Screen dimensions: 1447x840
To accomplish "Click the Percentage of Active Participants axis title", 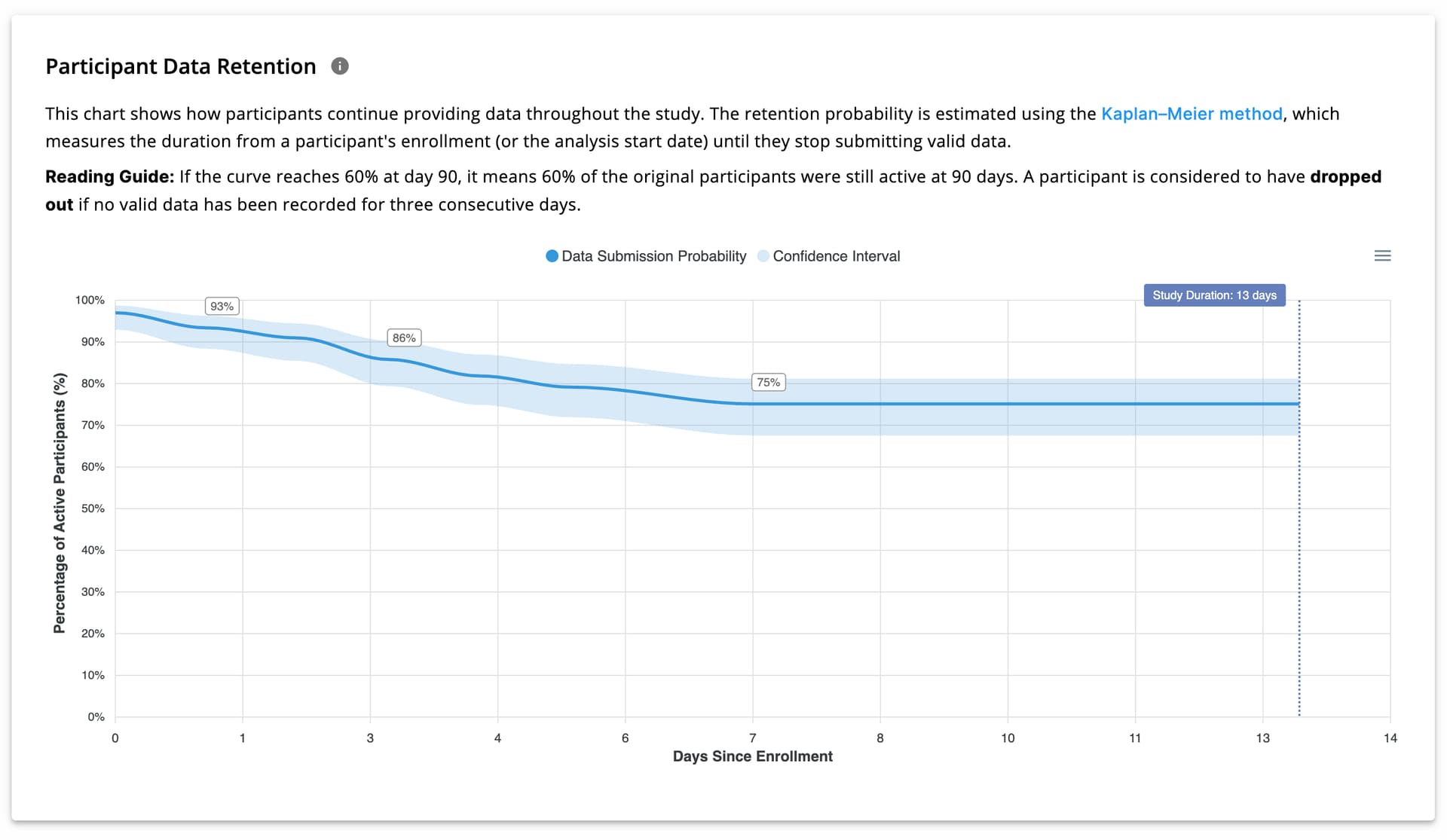I will point(60,502).
